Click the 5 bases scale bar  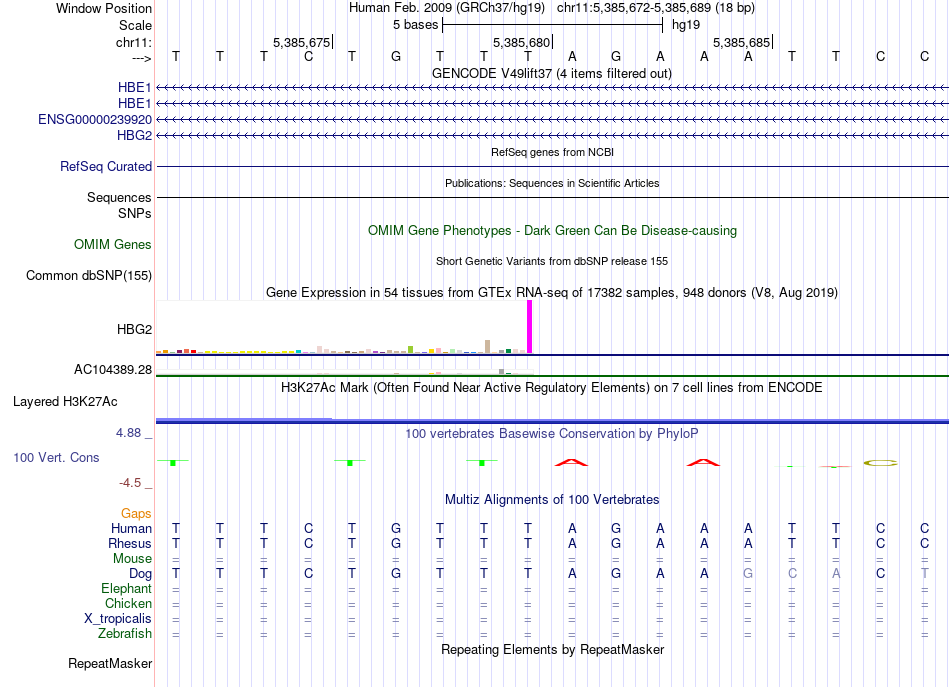point(553,25)
